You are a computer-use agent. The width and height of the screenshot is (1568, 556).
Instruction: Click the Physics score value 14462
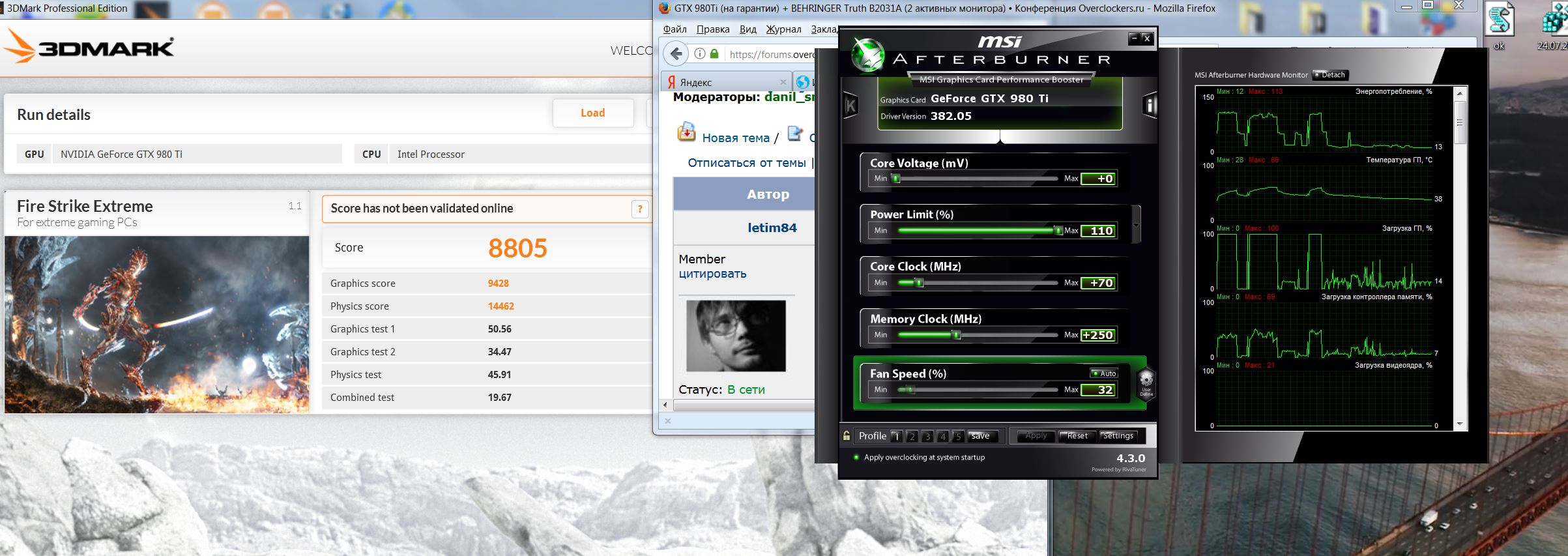coord(501,306)
